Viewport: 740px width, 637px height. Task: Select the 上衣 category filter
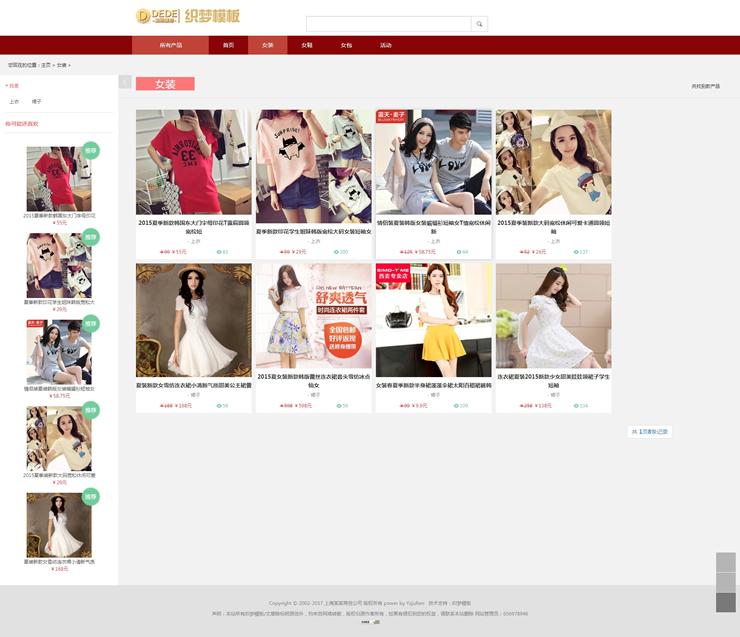point(14,101)
